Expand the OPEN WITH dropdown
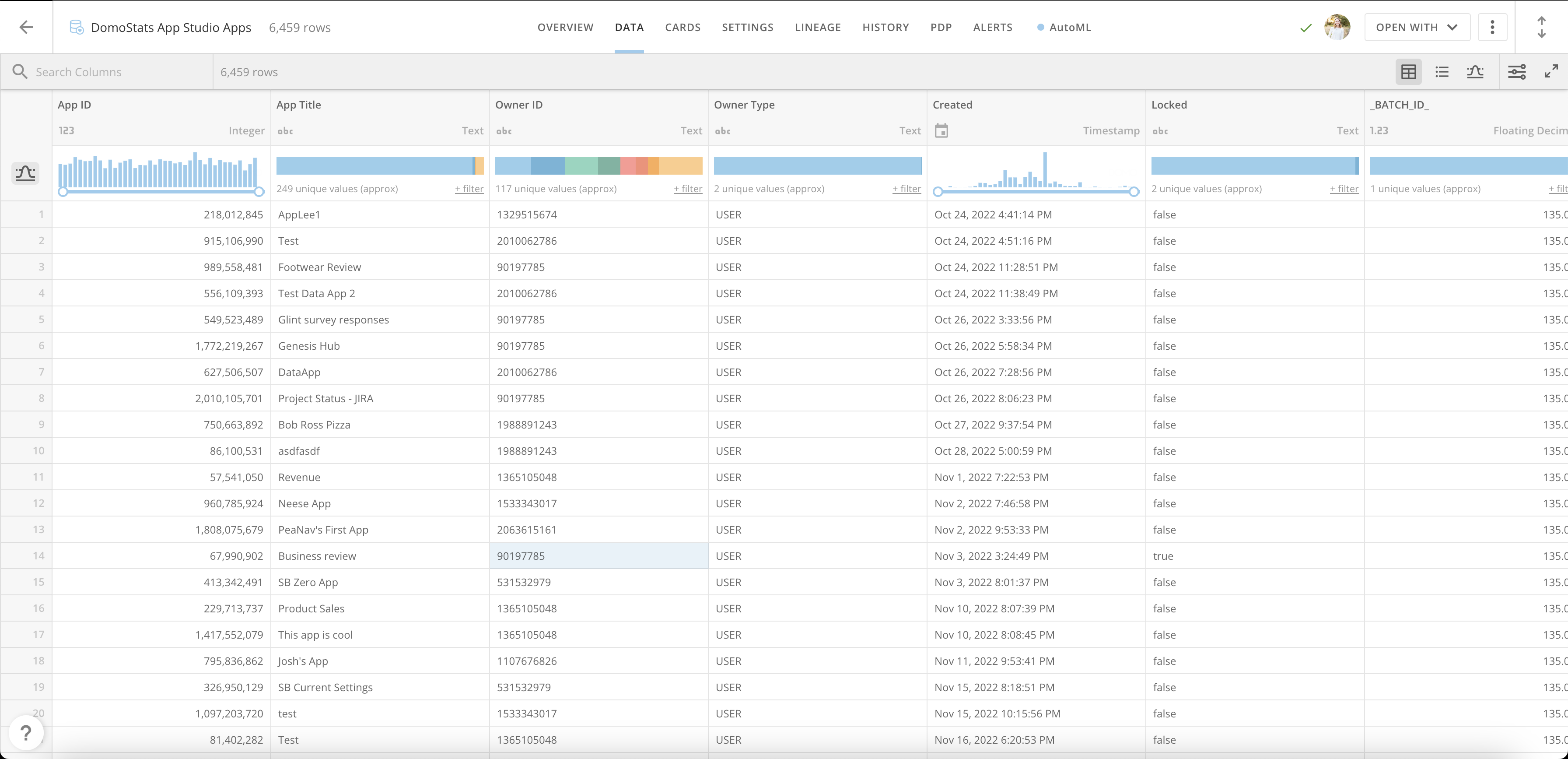 (x=1417, y=28)
